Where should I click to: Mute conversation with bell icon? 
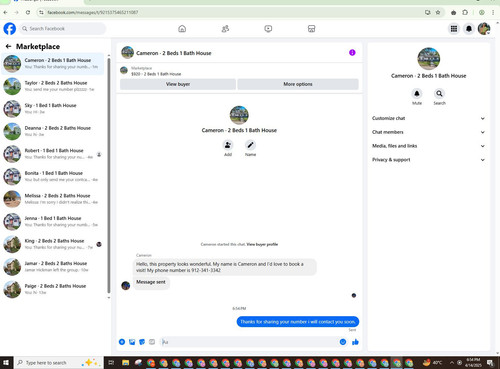417,93
